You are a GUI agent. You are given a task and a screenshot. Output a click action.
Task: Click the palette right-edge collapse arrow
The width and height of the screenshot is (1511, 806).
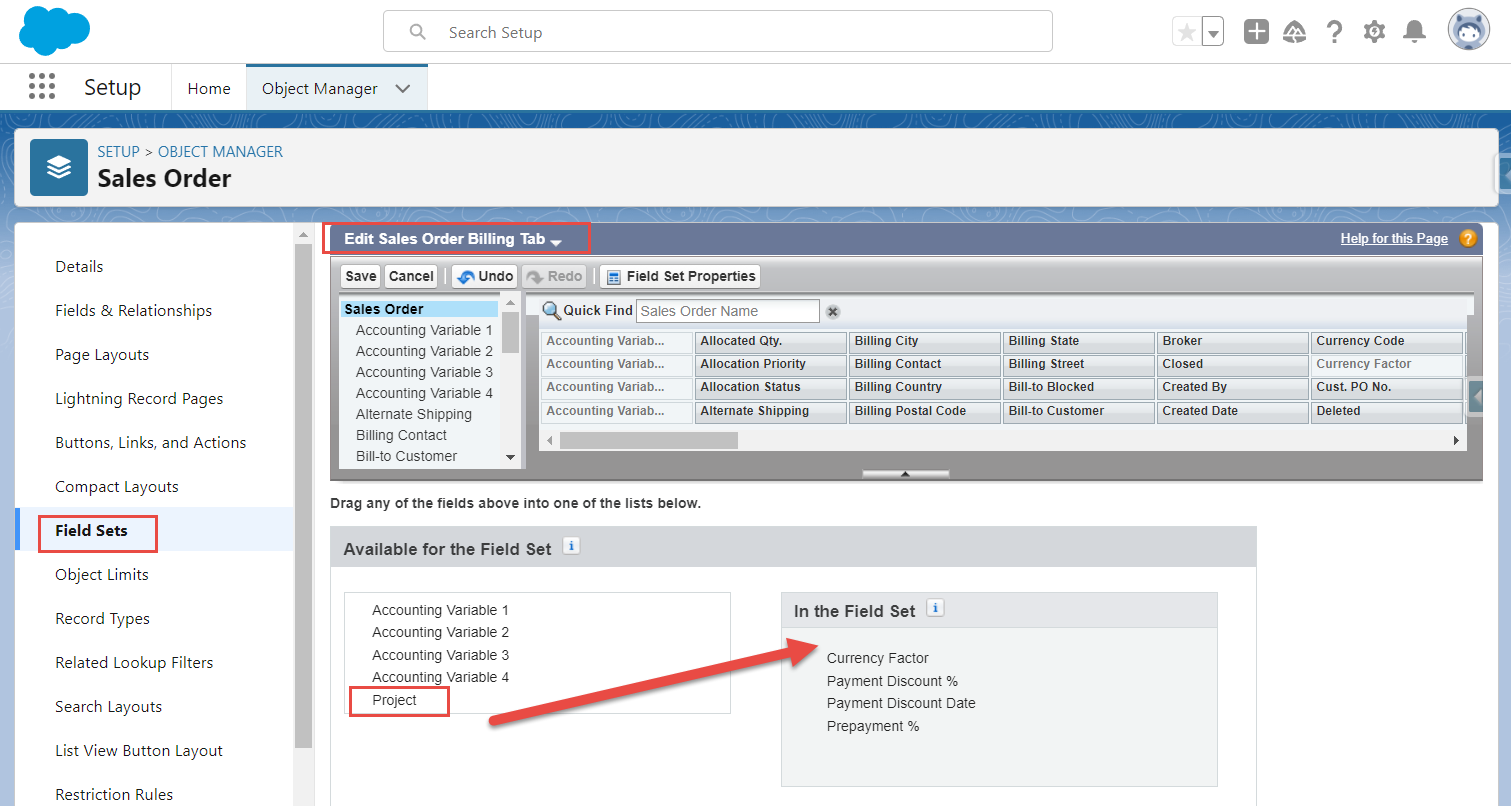[1476, 397]
